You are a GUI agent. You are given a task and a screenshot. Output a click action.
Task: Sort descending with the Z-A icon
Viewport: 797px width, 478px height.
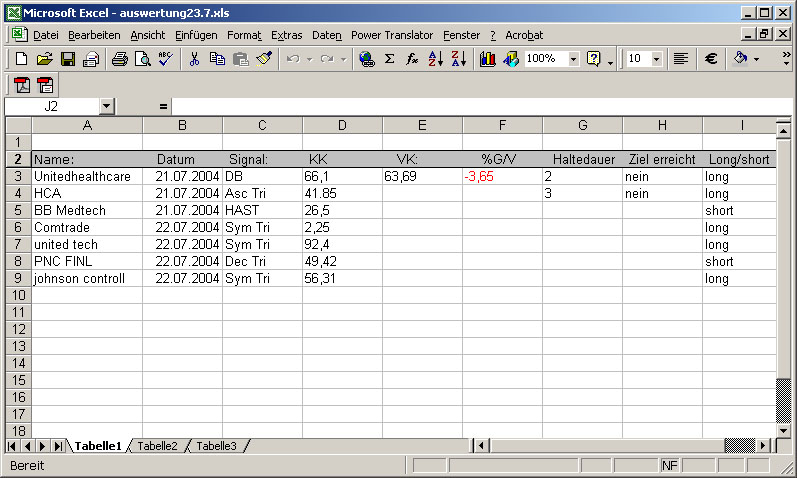pyautogui.click(x=458, y=59)
